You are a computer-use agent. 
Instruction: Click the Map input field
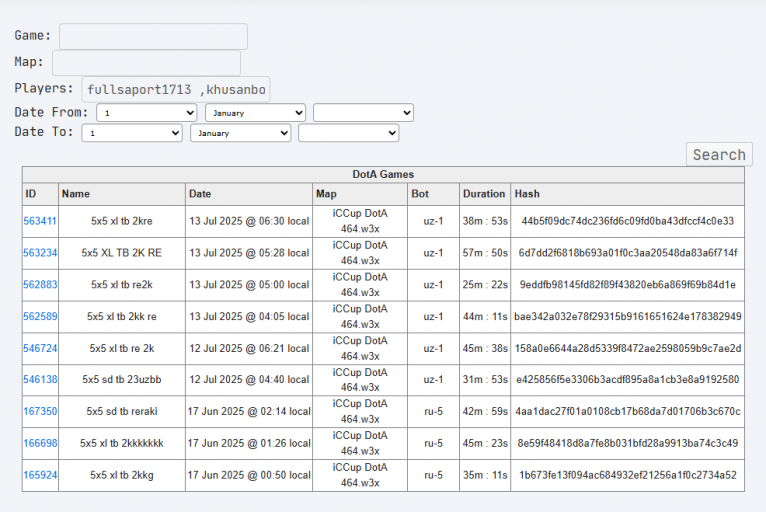pos(147,63)
